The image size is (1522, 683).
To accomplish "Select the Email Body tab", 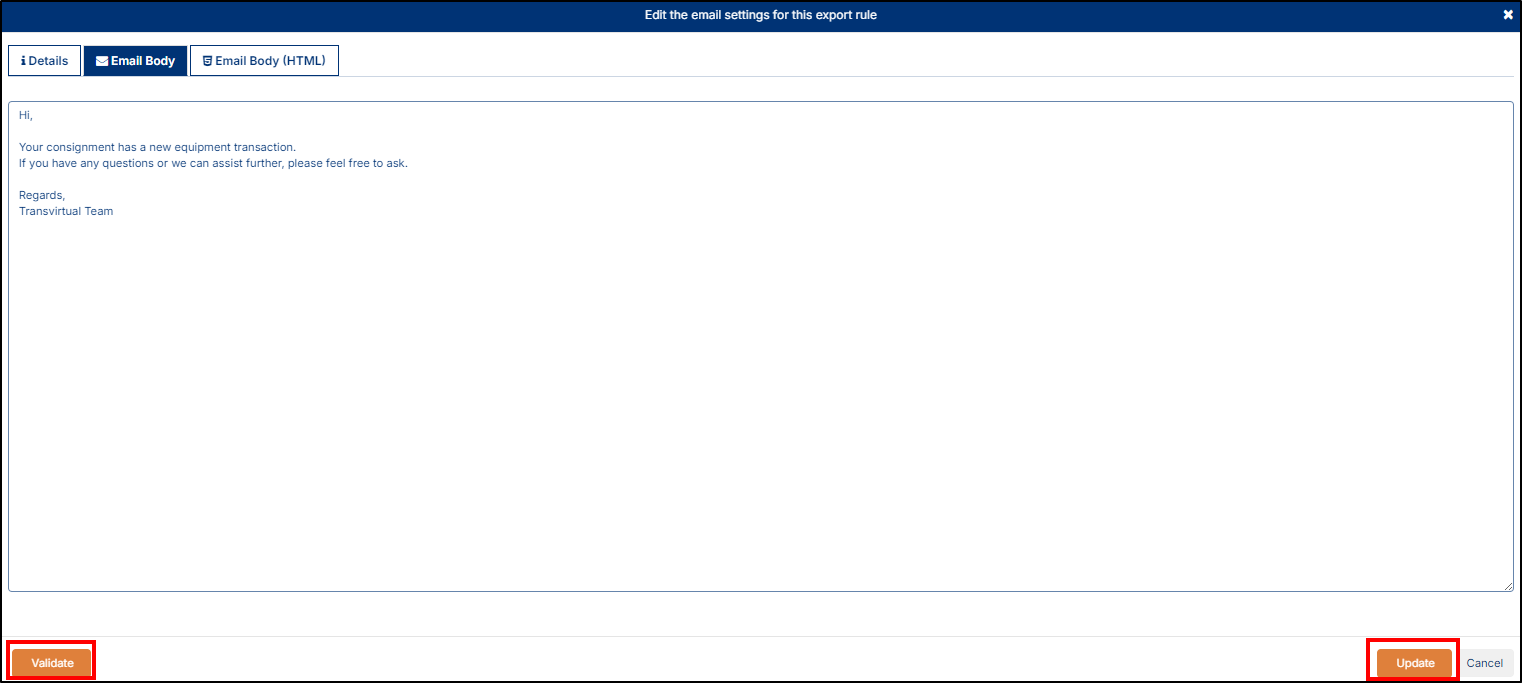I will [135, 61].
